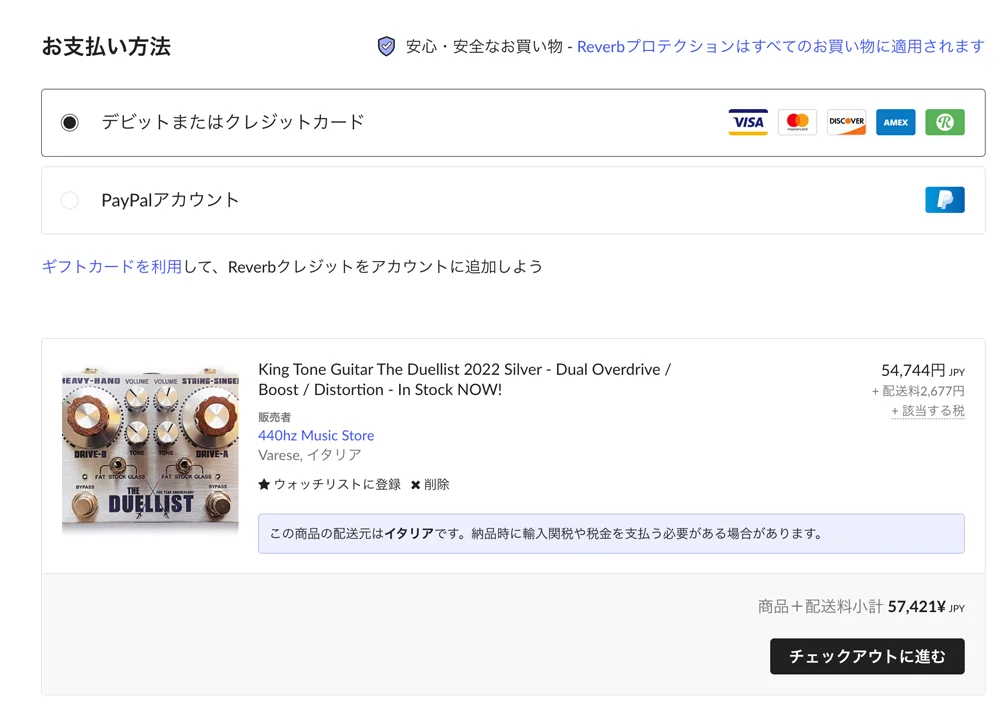Click the 配送料2,677円 shipping text
The height and width of the screenshot is (713, 1000).
(x=918, y=391)
